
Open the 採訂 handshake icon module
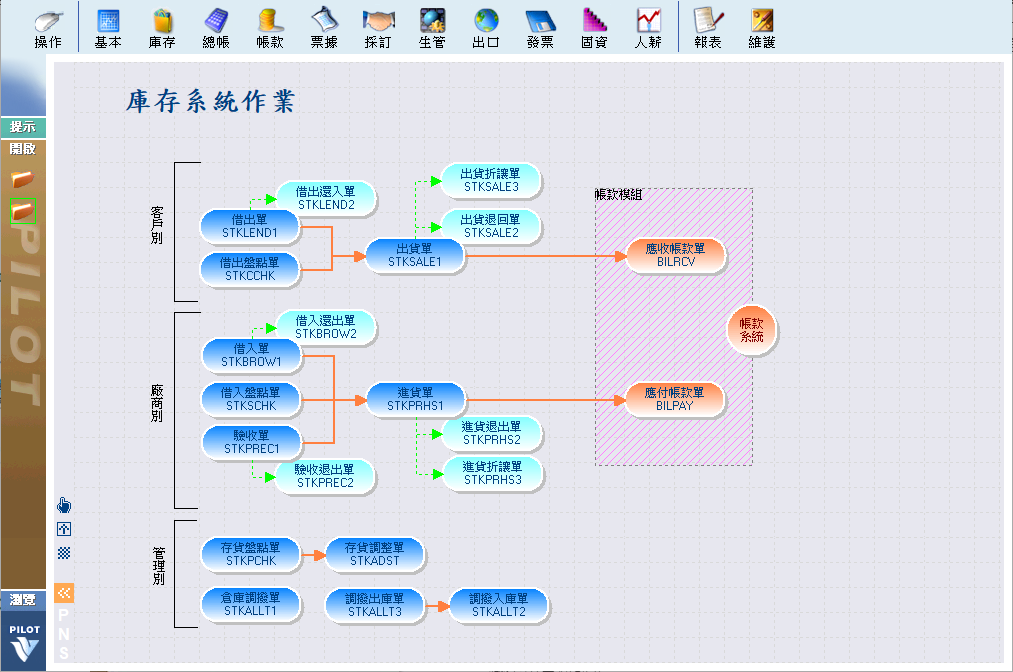(378, 28)
